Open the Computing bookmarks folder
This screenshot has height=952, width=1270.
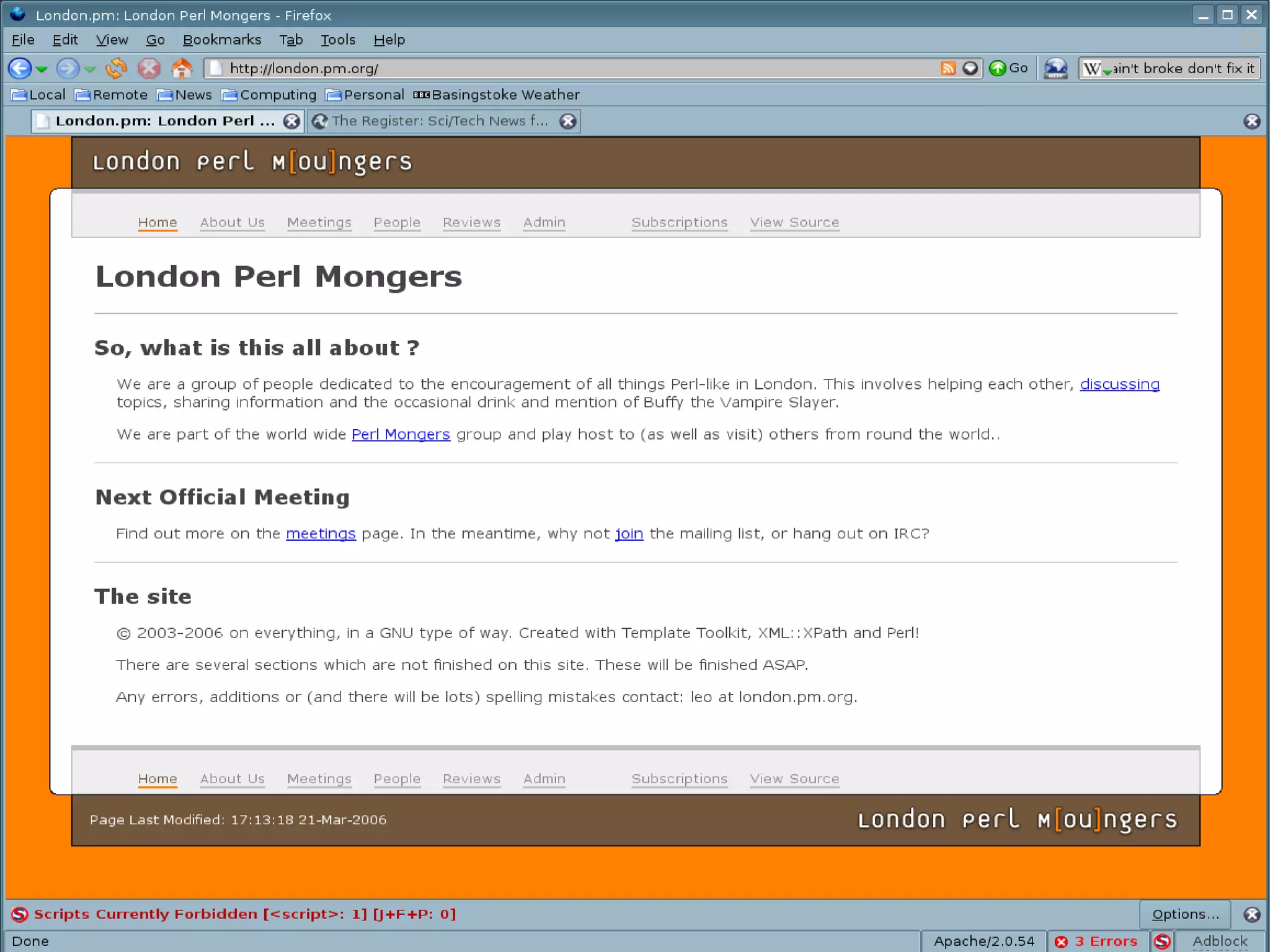pyautogui.click(x=269, y=95)
